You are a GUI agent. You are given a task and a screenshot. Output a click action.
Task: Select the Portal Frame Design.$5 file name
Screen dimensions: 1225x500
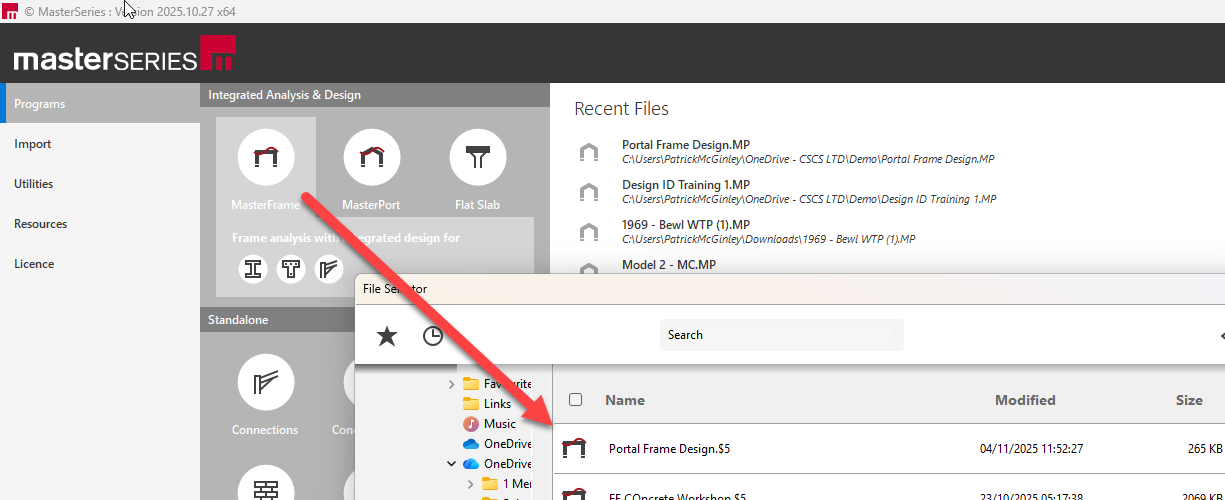[x=669, y=449]
